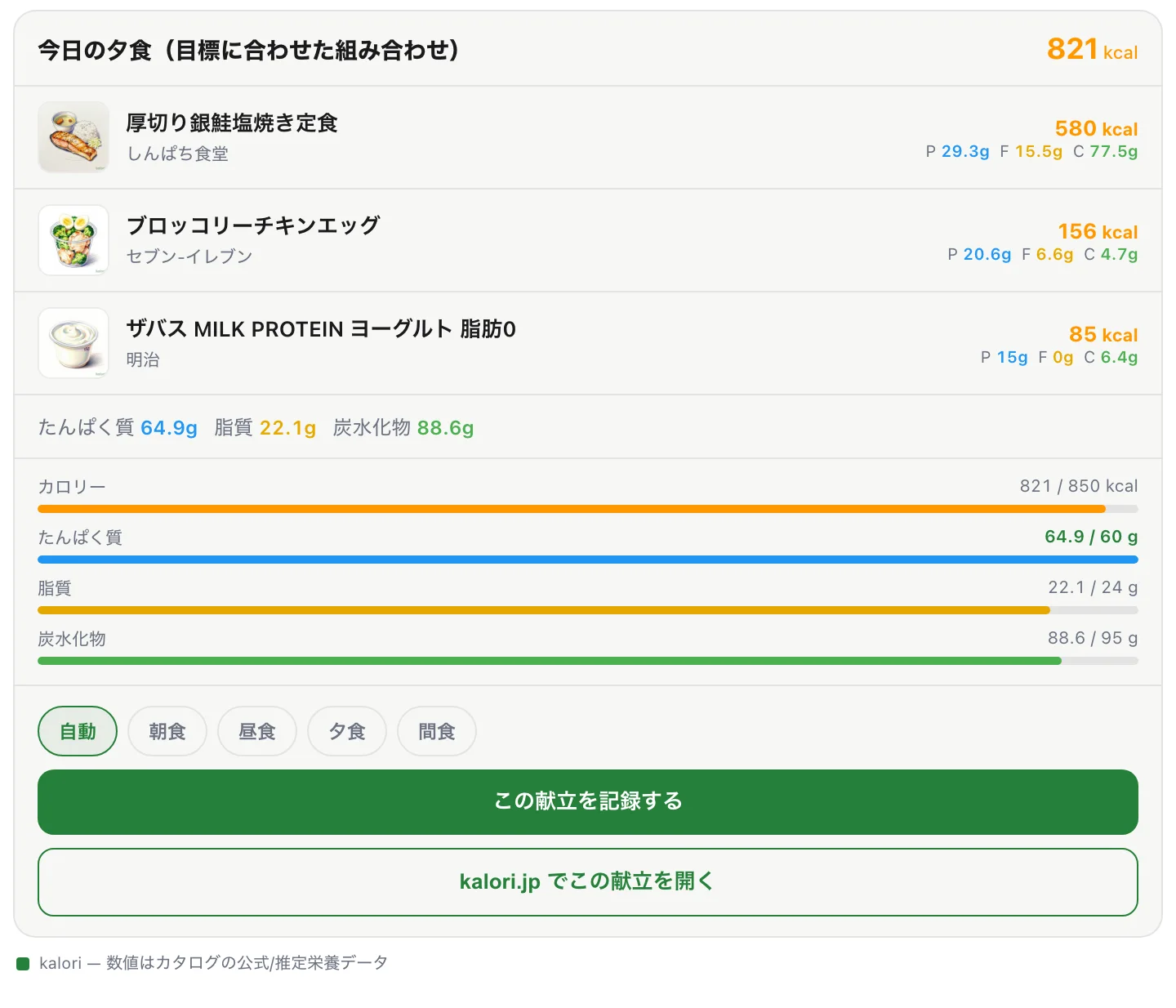Select the 昼食 meal type chip
The width and height of the screenshot is (1176, 1008).
coord(257,731)
